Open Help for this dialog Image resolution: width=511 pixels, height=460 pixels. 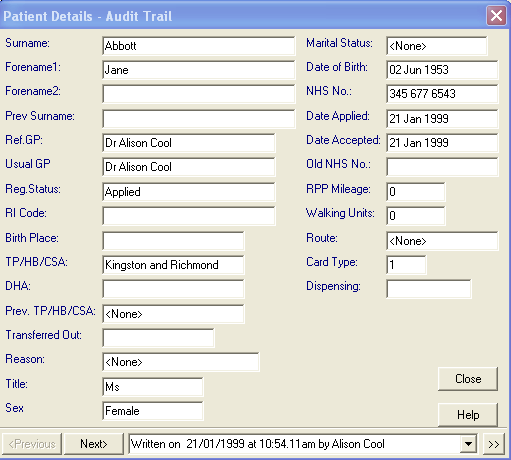[468, 415]
